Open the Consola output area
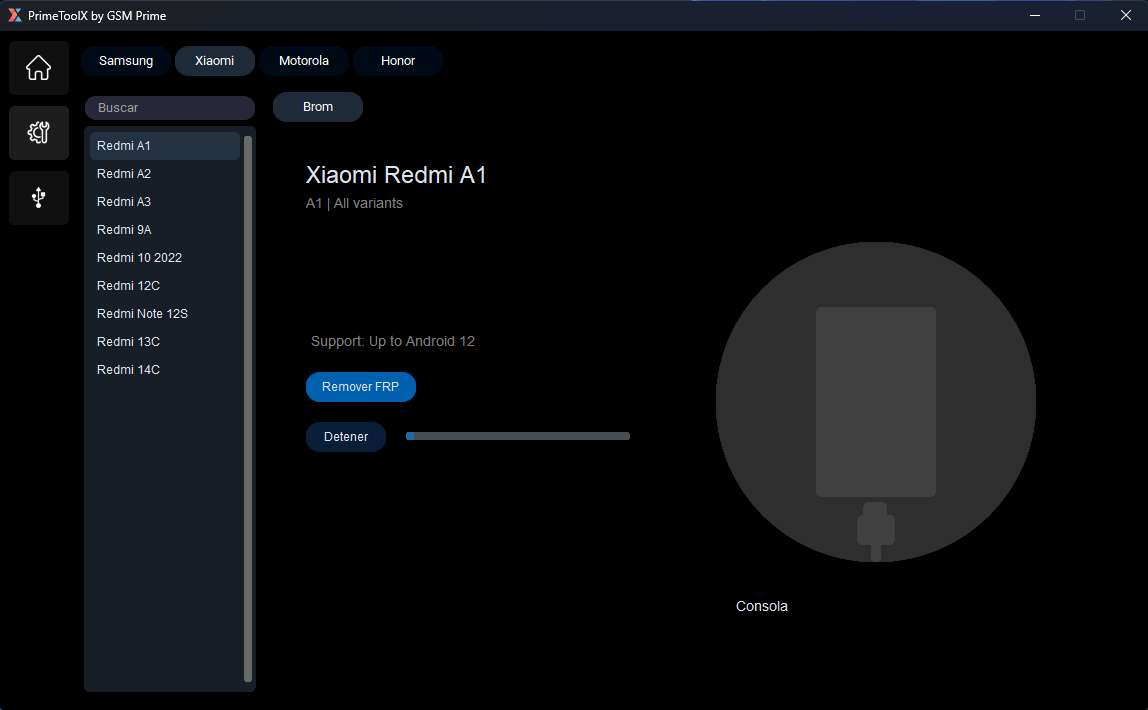 761,606
